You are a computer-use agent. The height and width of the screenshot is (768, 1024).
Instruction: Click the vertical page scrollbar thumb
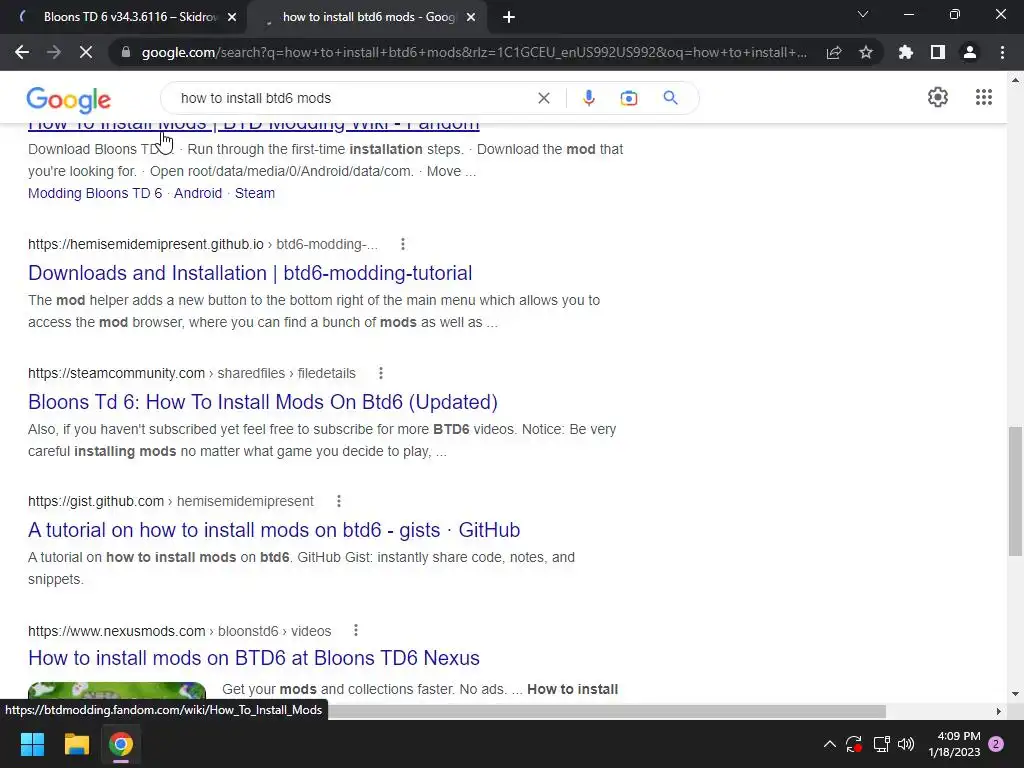pyautogui.click(x=1015, y=491)
